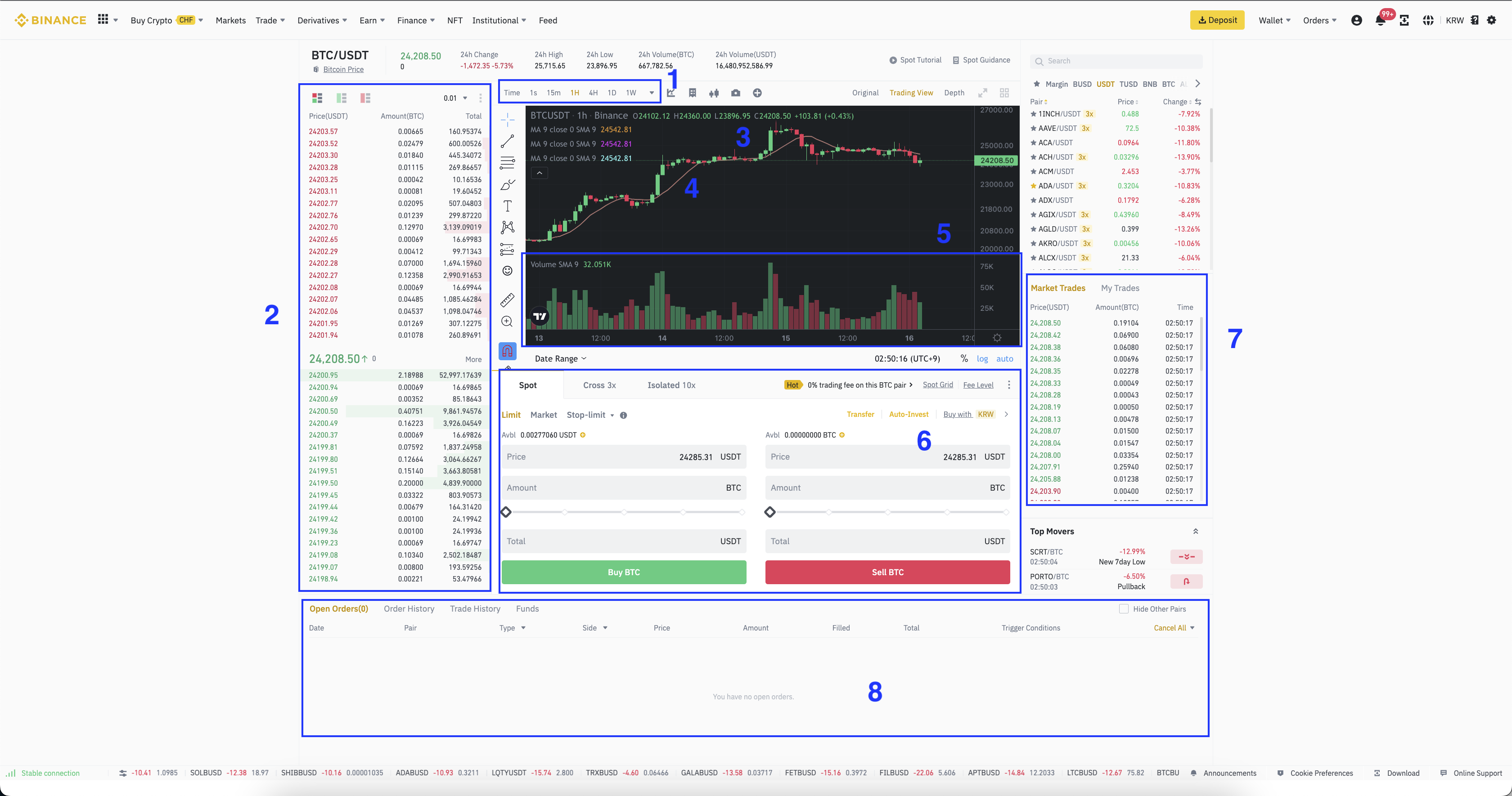The width and height of the screenshot is (1512, 796).
Task: Show buy orders only in order book
Action: point(341,98)
